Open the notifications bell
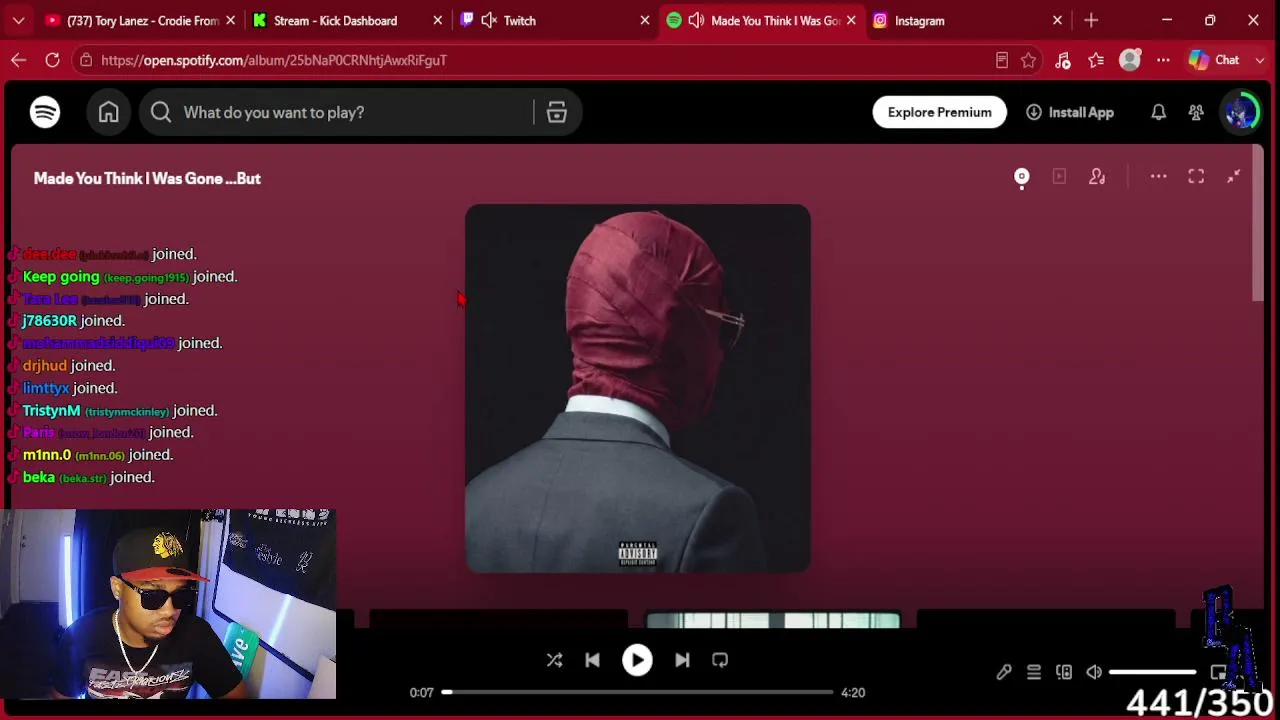Viewport: 1280px width, 720px height. click(x=1158, y=112)
